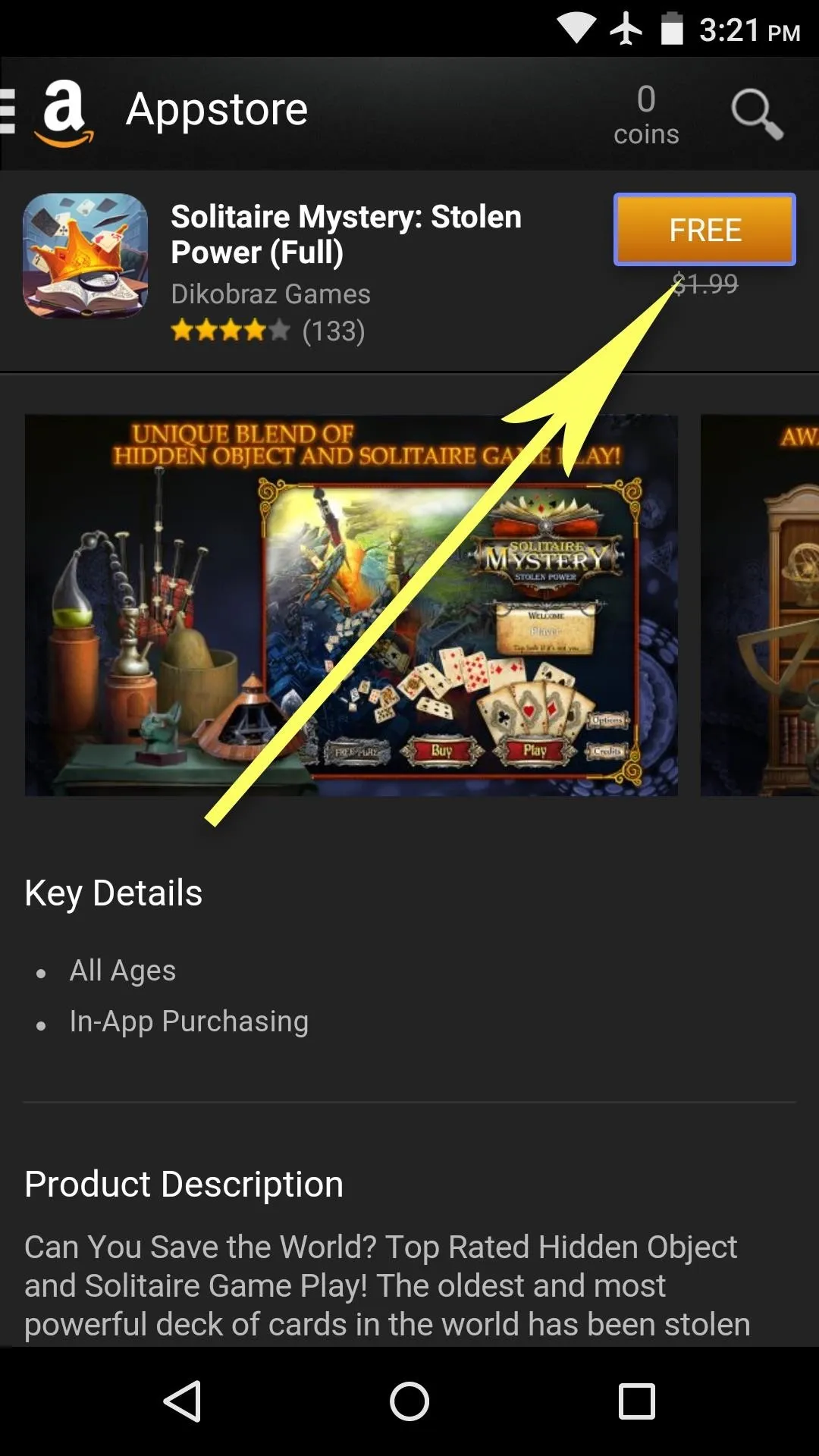Open the second partially visible screenshot

pos(760,605)
